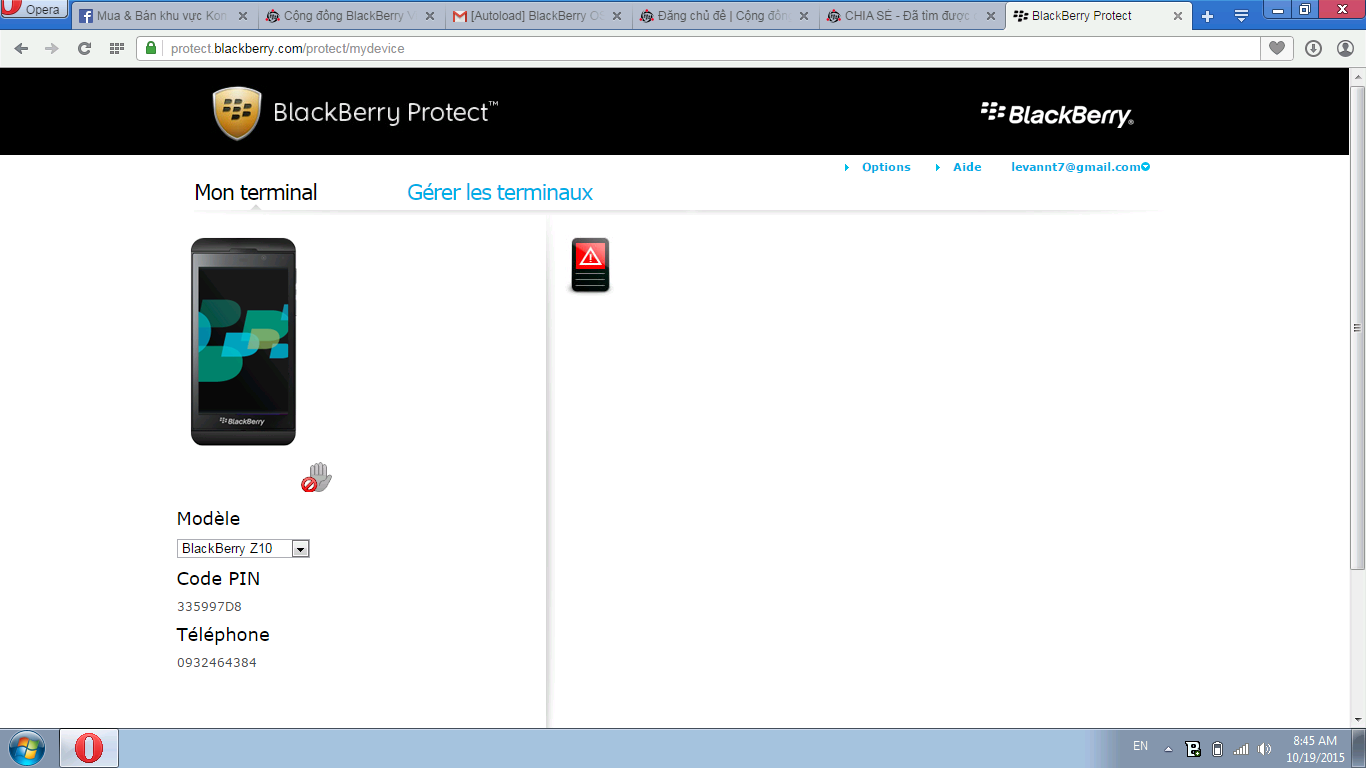1366x768 pixels.
Task: Open the Speed Dial grid icon
Action: [x=116, y=48]
